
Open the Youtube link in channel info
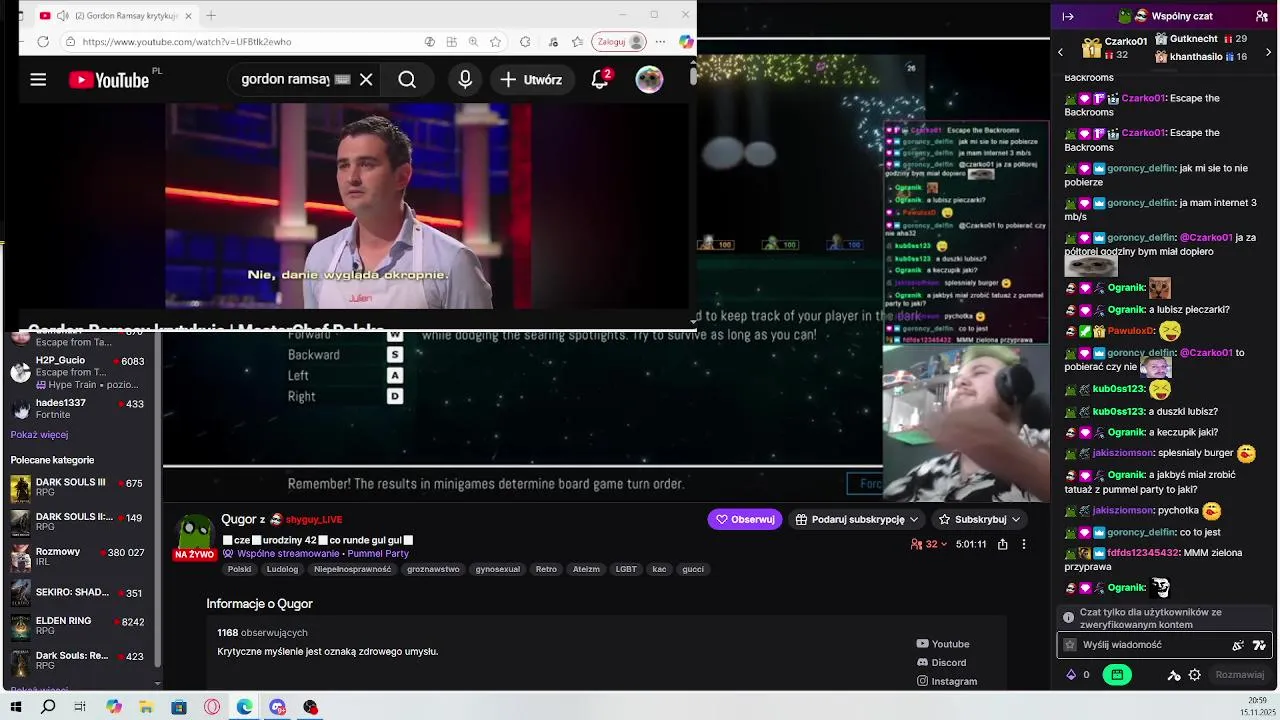943,644
